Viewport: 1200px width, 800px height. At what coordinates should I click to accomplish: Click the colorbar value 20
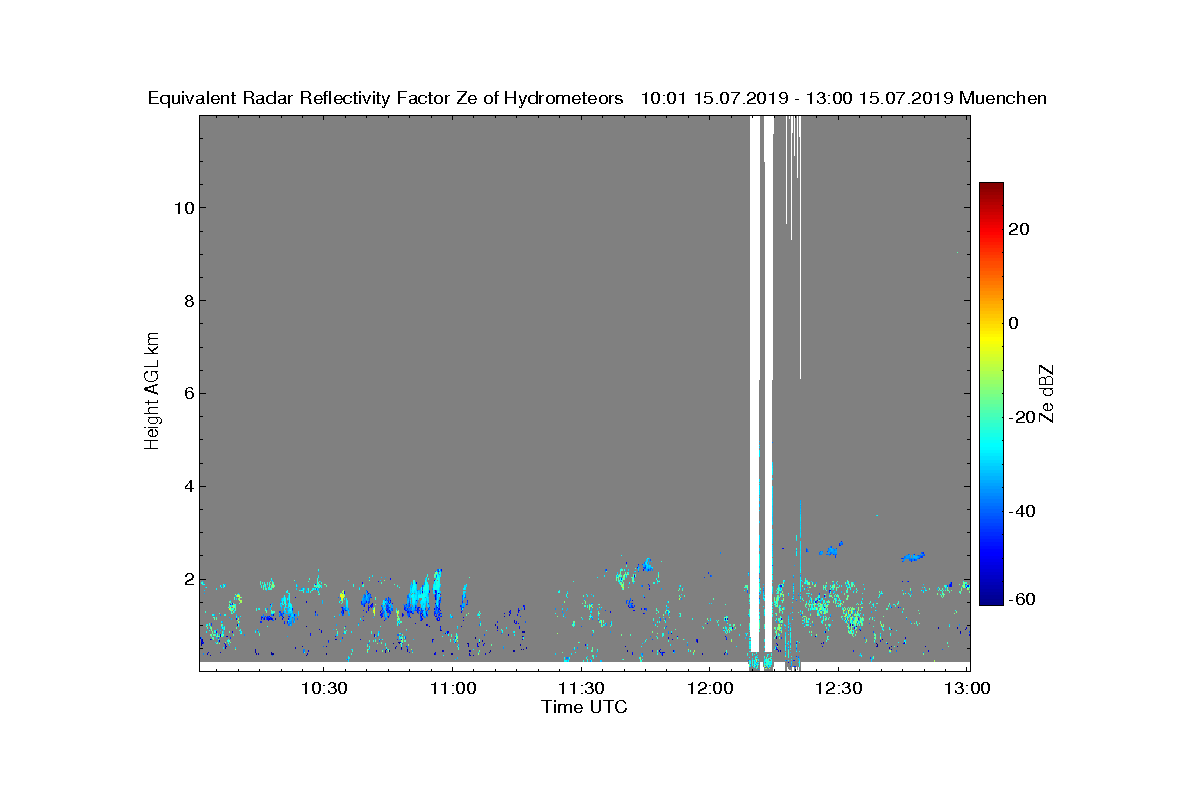(x=1019, y=229)
